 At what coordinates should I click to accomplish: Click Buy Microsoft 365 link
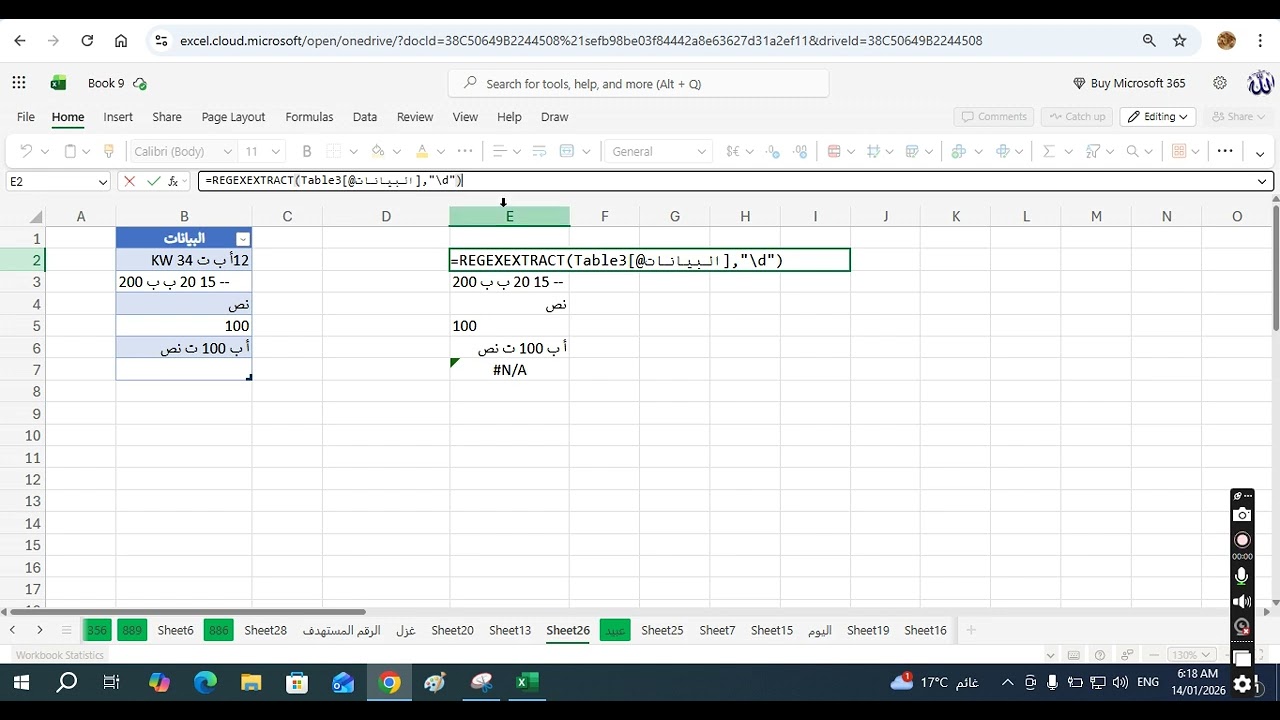[1129, 83]
